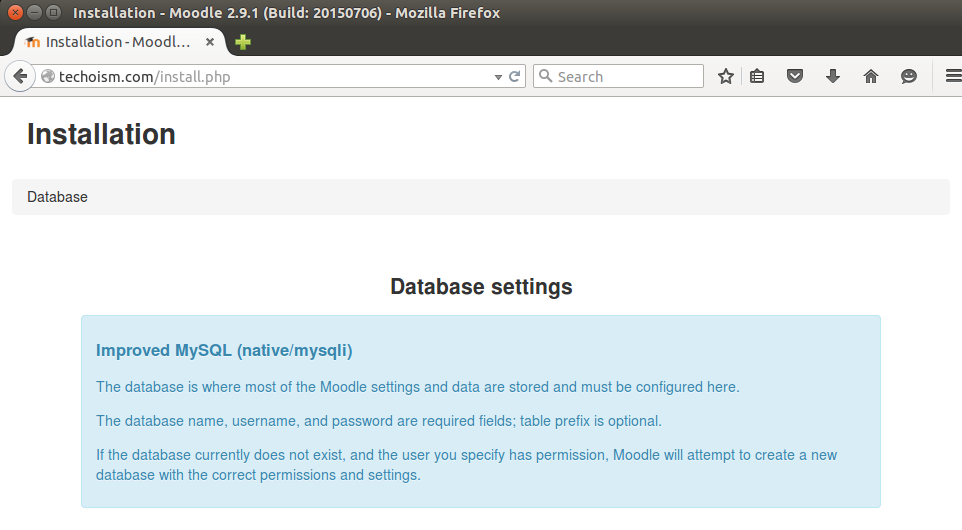Click the site identity globe icon
The height and width of the screenshot is (530, 962).
[x=48, y=77]
